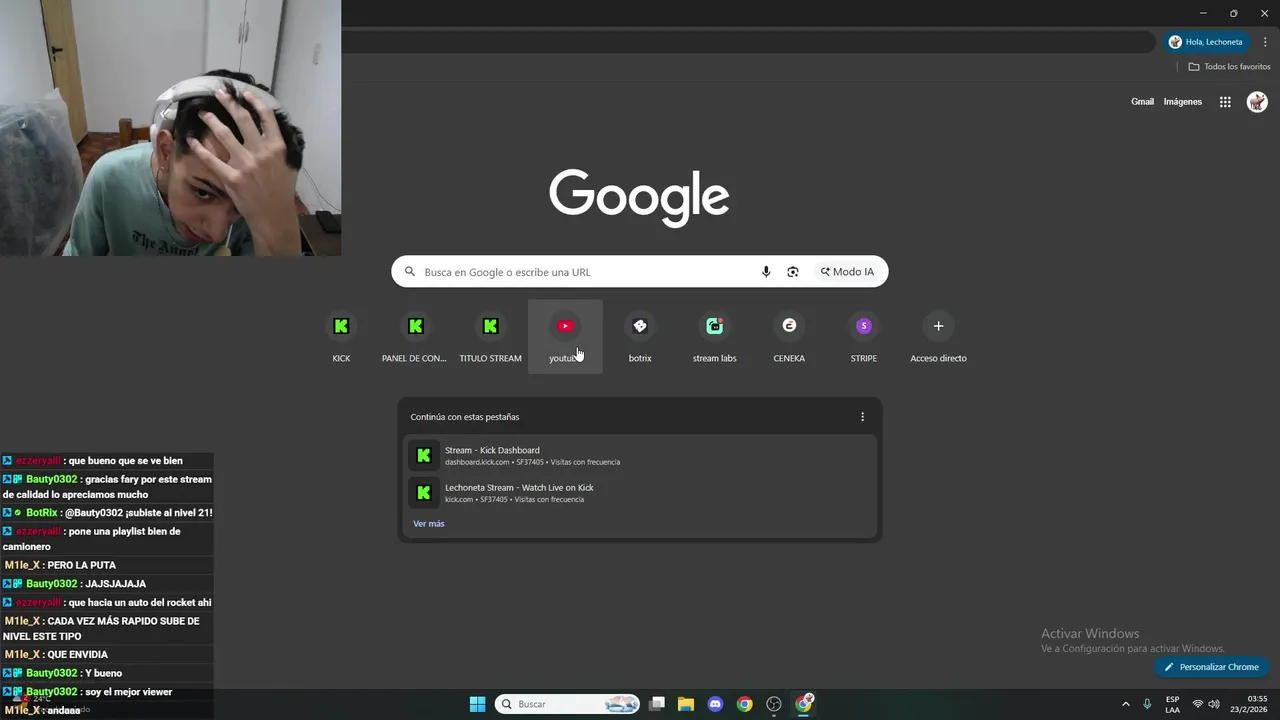Click the Ver más link
The width and height of the screenshot is (1280, 720).
[x=429, y=524]
